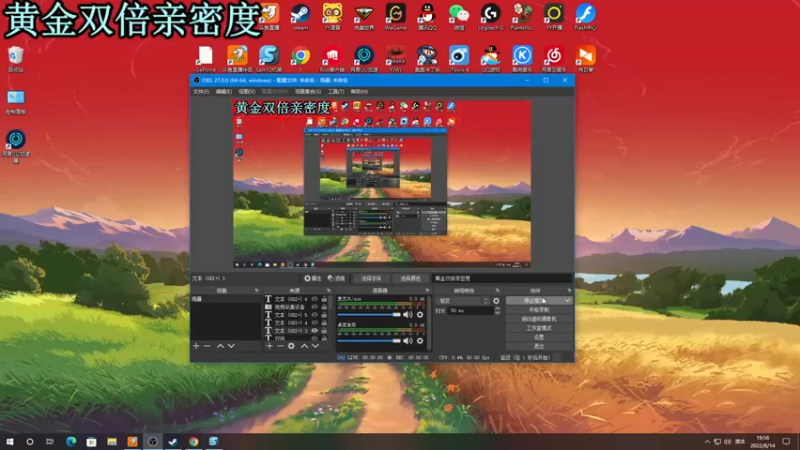Mute the 麦克风/Aux speaker icon
This screenshot has height=450, width=800.
pyautogui.click(x=408, y=315)
